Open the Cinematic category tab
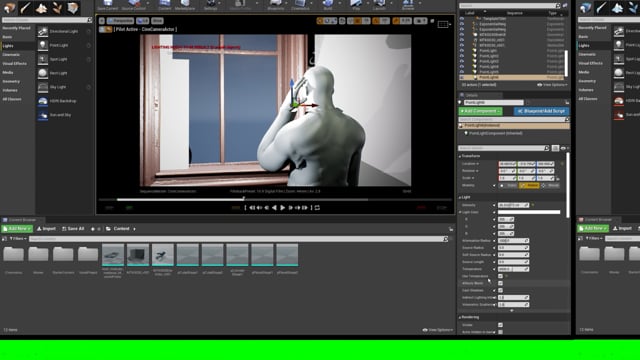640x360 pixels. pos(11,55)
